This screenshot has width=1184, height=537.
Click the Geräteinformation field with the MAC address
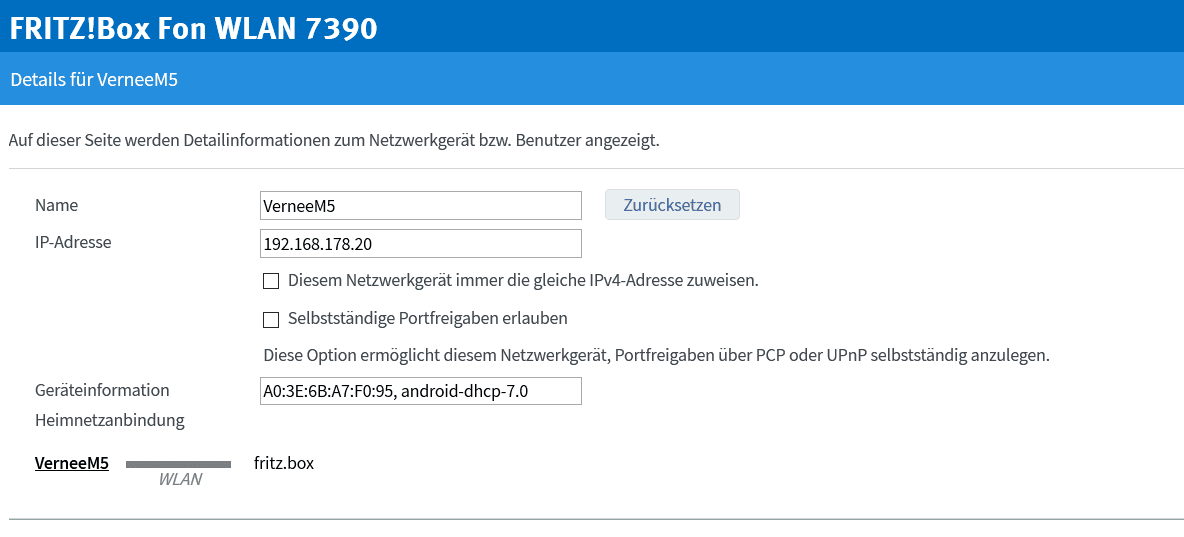tap(421, 391)
